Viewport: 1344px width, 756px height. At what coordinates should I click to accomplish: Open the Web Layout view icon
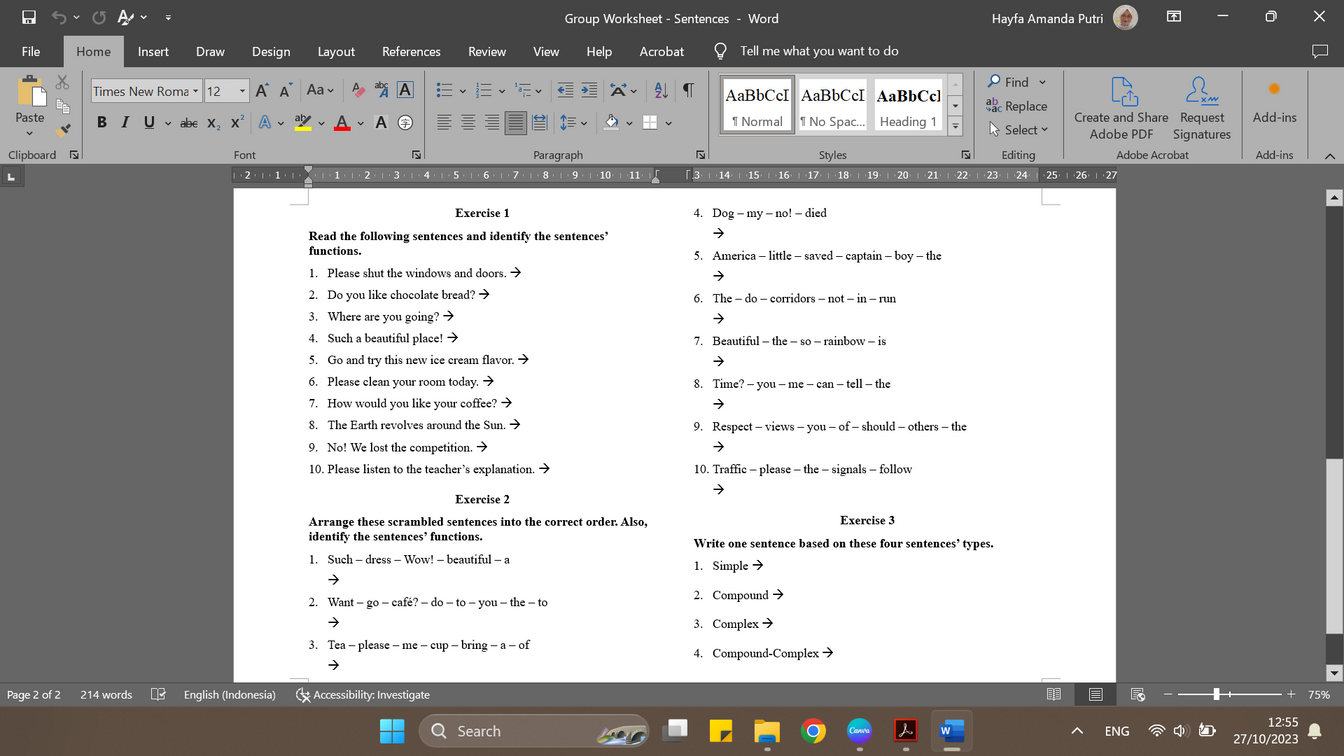[1137, 694]
